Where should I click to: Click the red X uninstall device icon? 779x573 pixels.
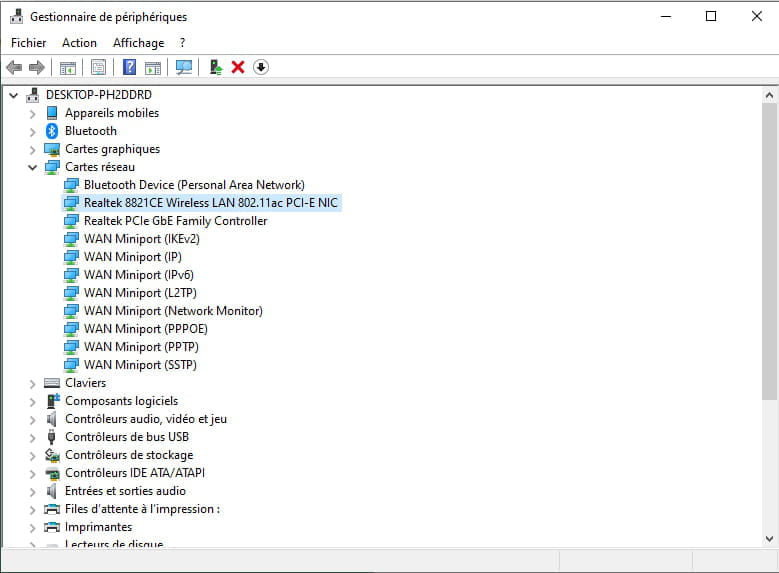pyautogui.click(x=238, y=67)
